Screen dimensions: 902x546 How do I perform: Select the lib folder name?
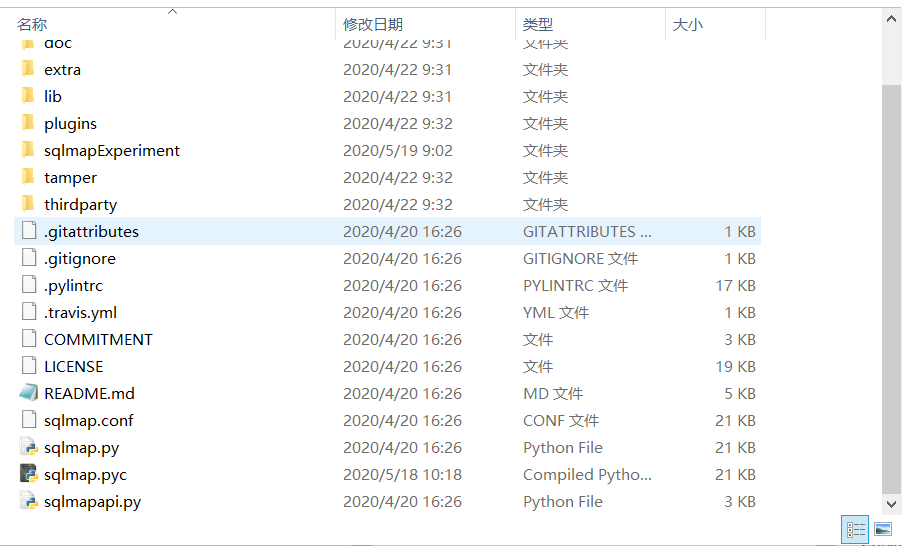pyautogui.click(x=53, y=96)
